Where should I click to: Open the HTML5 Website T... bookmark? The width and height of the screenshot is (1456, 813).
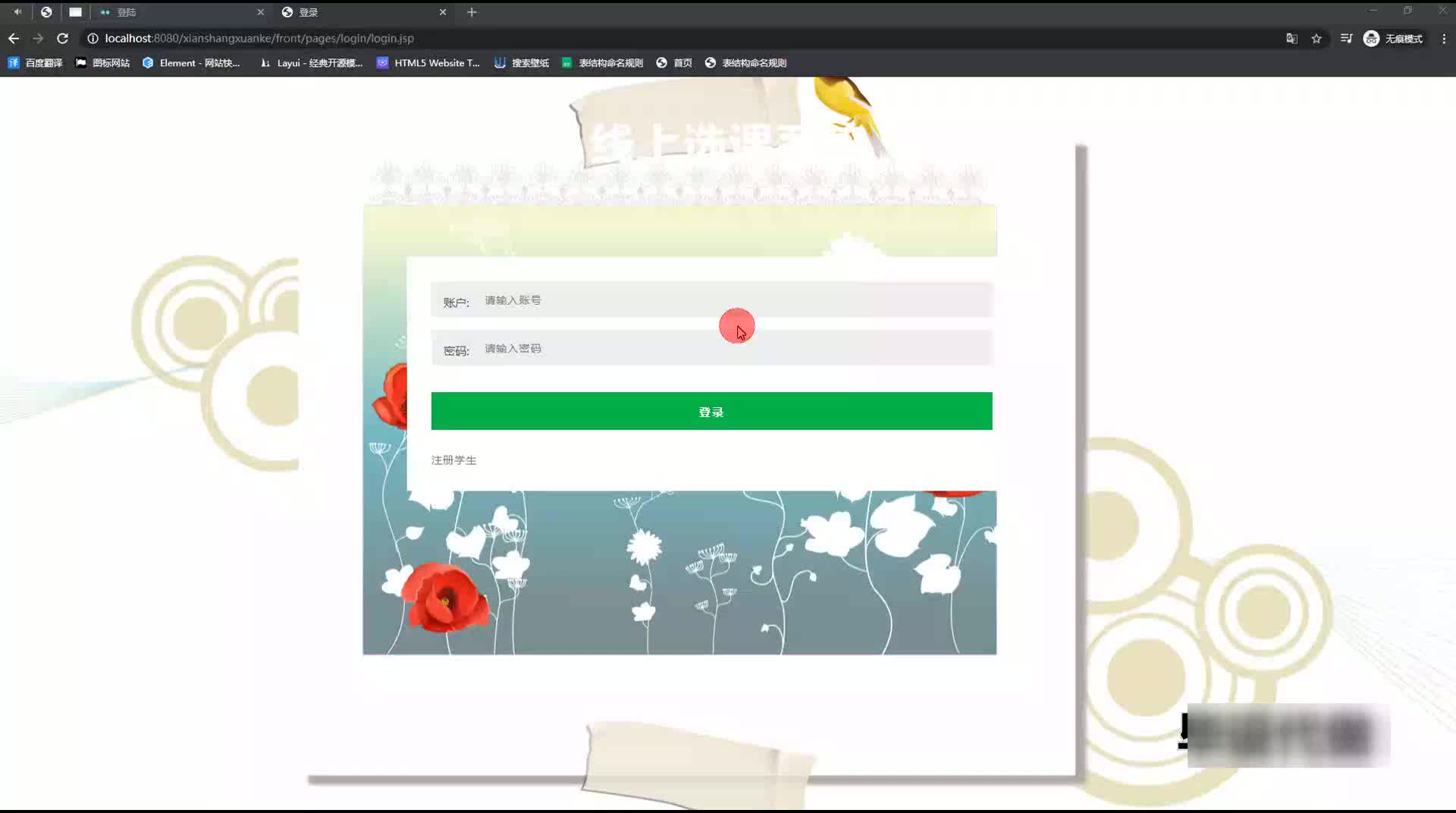click(x=428, y=63)
